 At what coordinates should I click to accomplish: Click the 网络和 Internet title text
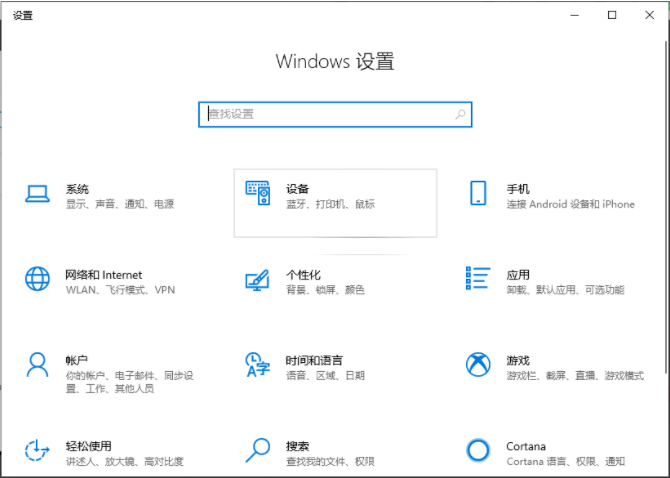[x=104, y=274]
